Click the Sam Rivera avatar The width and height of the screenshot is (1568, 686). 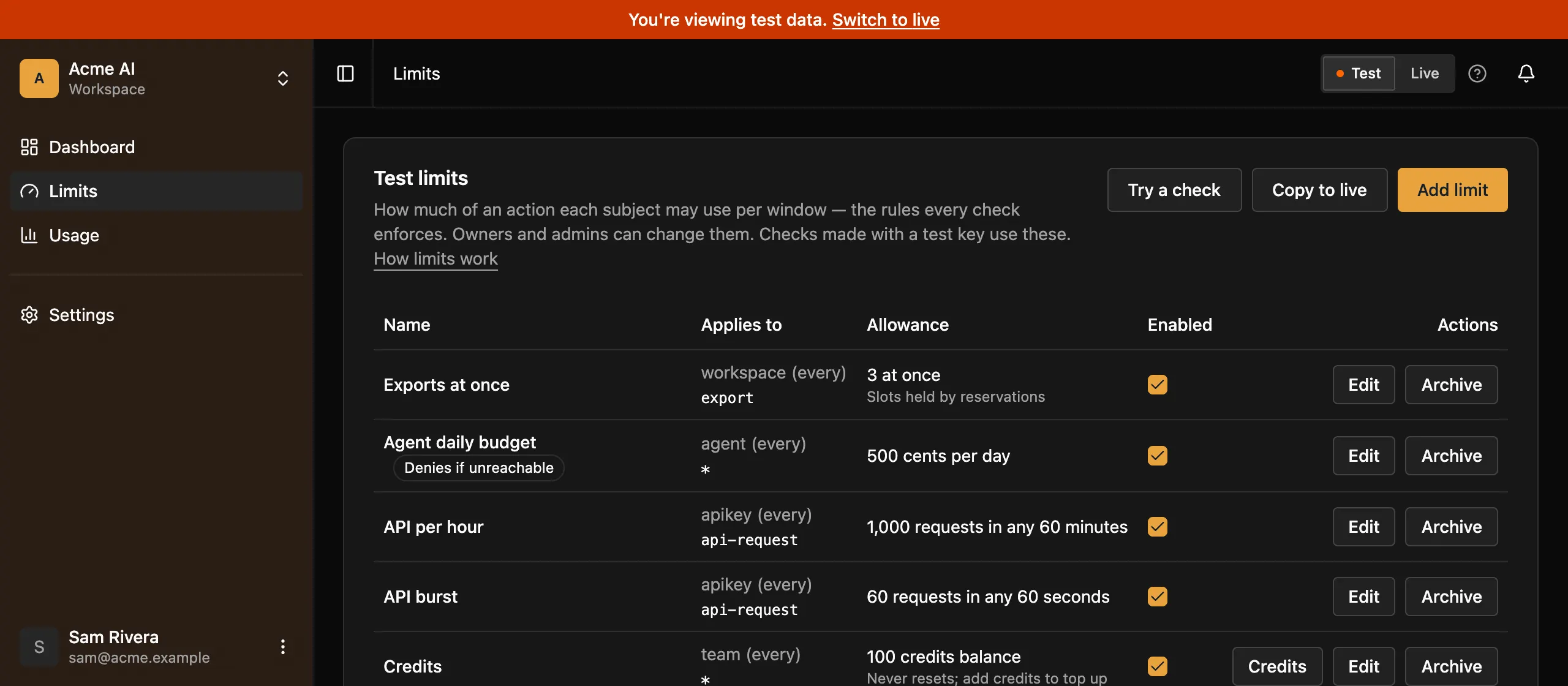click(x=39, y=647)
